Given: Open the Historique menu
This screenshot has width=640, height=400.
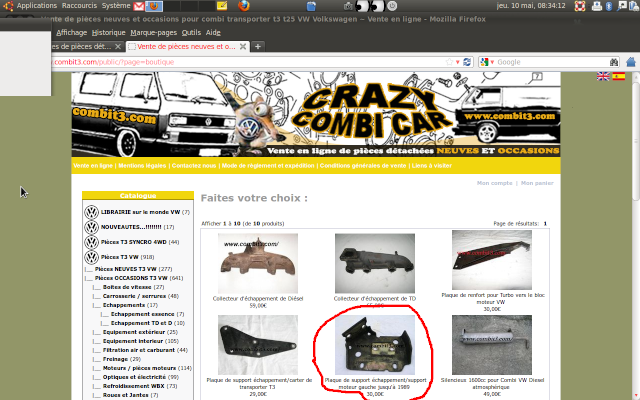Looking at the screenshot, I should tap(109, 33).
